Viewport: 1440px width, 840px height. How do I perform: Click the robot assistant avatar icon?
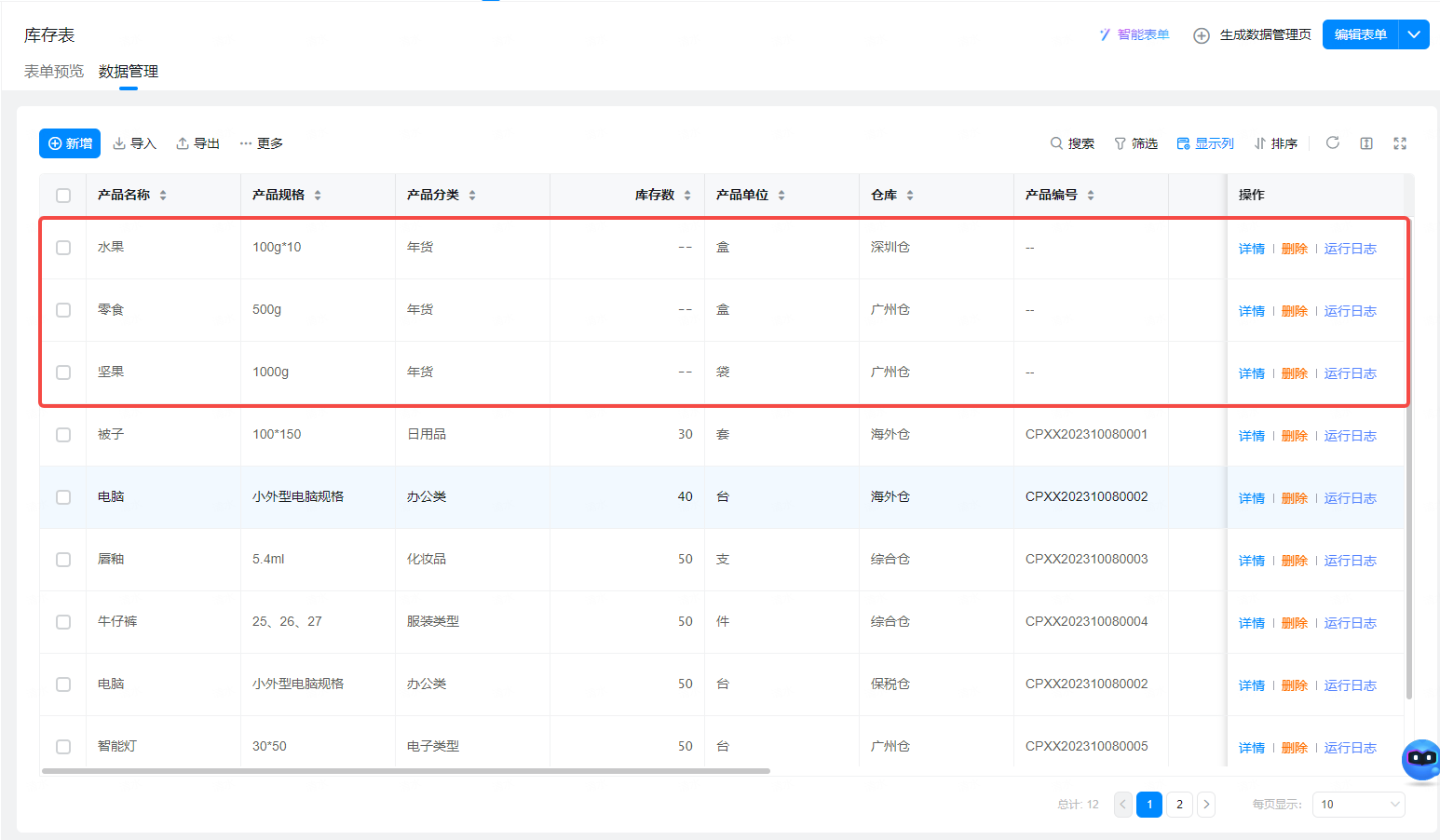tap(1421, 760)
